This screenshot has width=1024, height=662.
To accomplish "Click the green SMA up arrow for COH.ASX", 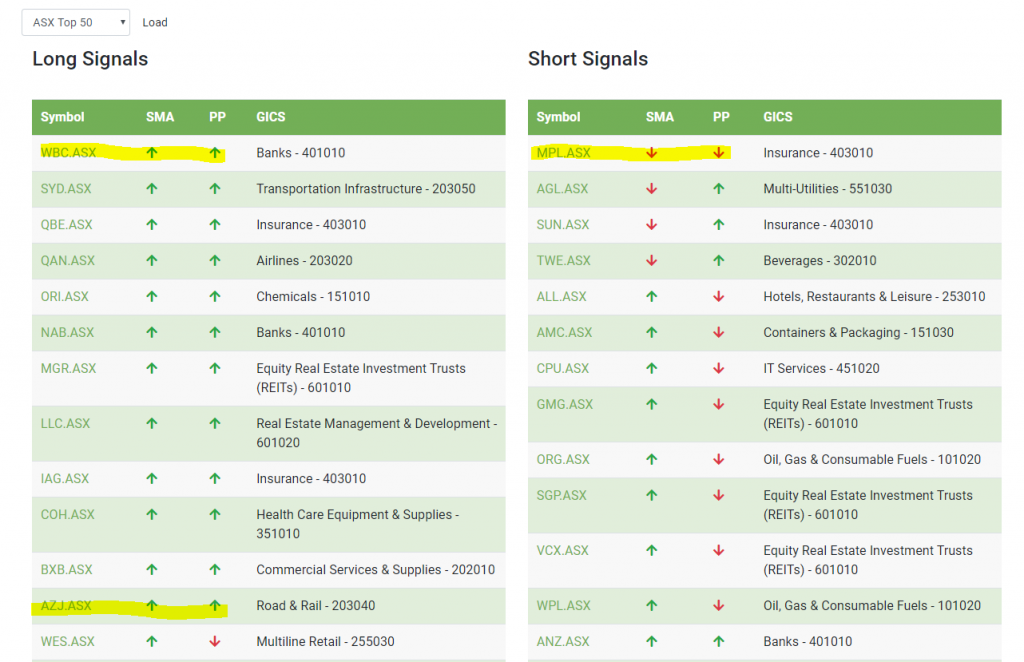I will pos(152,514).
